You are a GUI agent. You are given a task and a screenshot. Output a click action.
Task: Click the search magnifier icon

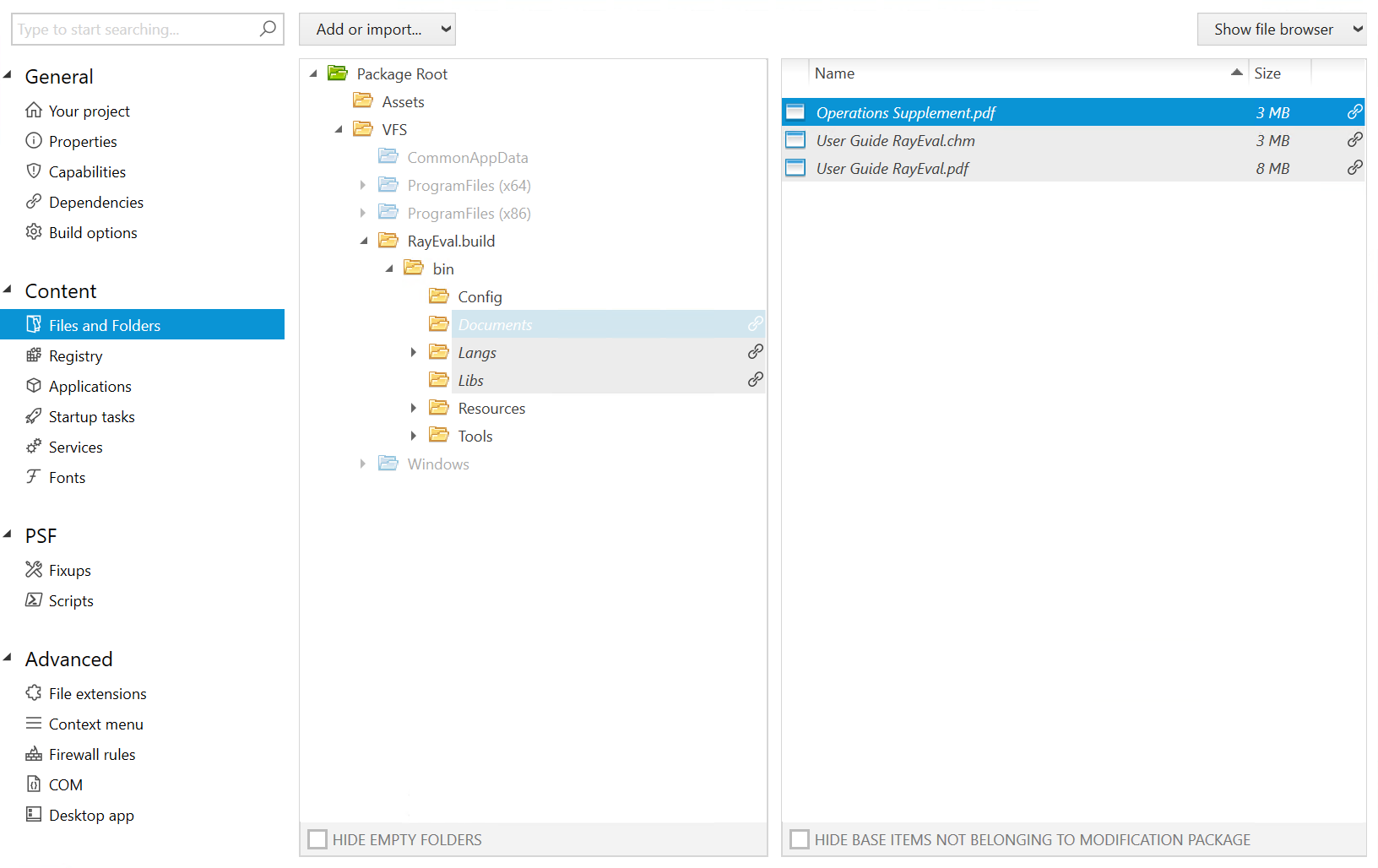(267, 29)
